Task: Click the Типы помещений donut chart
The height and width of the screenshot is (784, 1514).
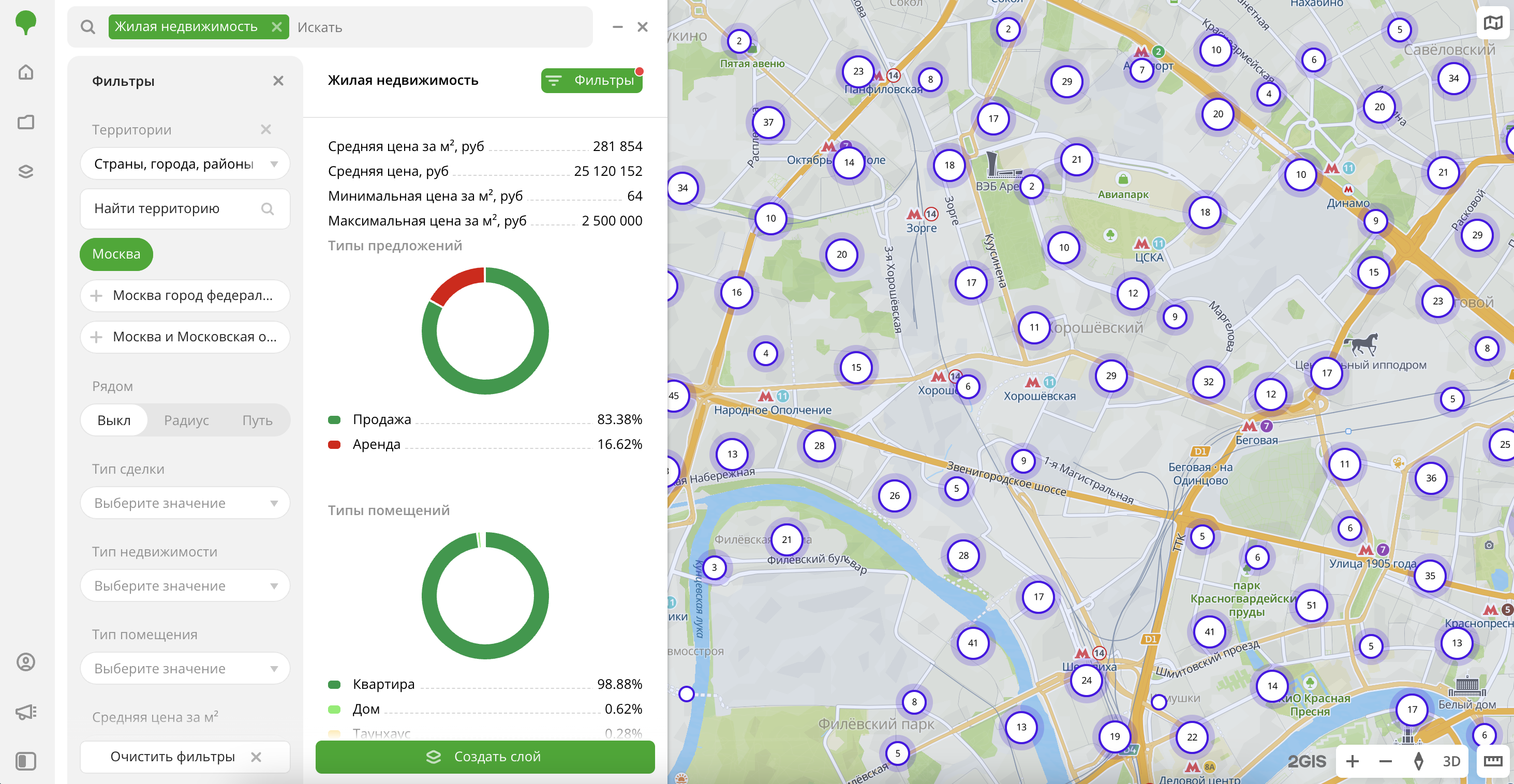Action: (485, 595)
